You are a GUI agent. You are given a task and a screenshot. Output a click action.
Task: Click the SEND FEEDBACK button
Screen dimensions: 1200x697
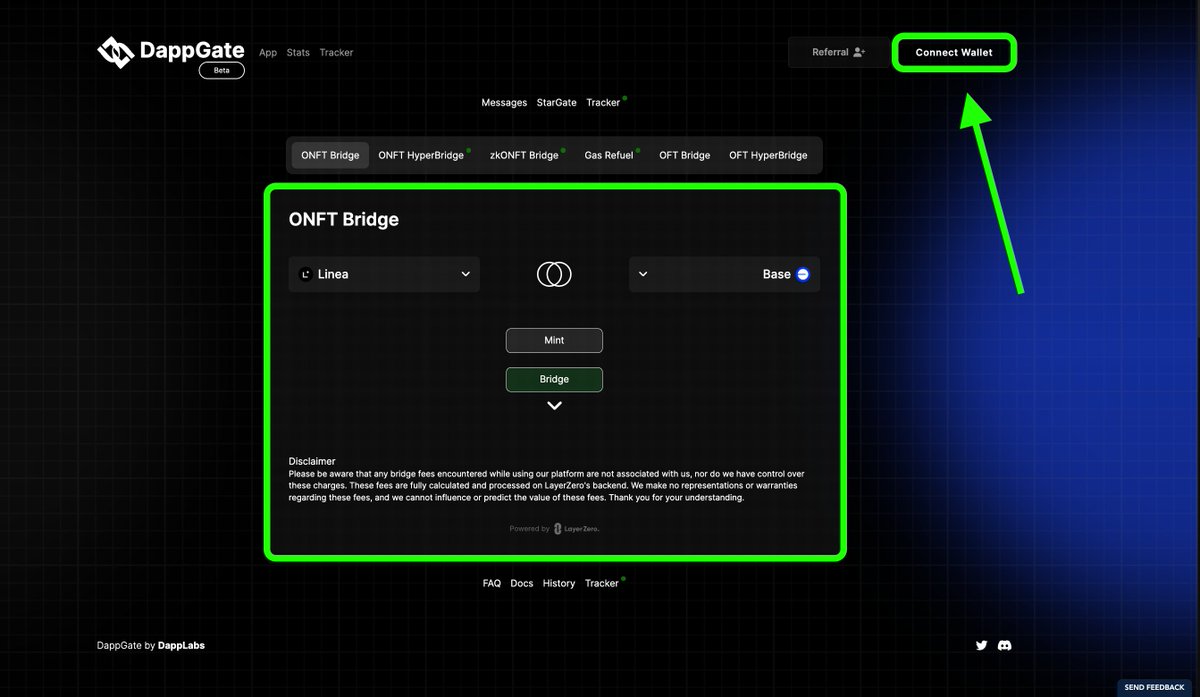(x=1154, y=687)
